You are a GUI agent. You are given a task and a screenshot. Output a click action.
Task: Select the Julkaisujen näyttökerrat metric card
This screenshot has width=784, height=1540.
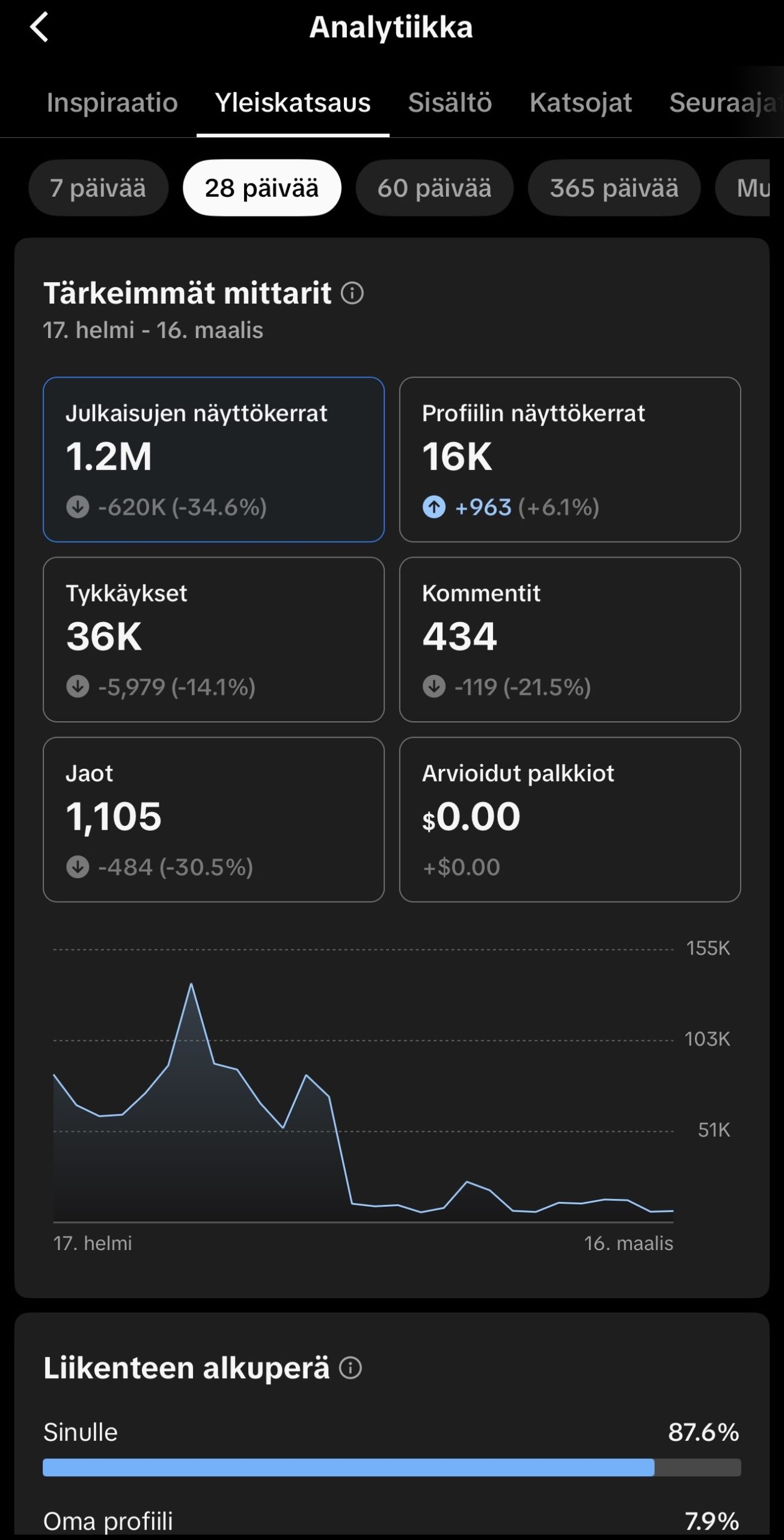coord(213,459)
